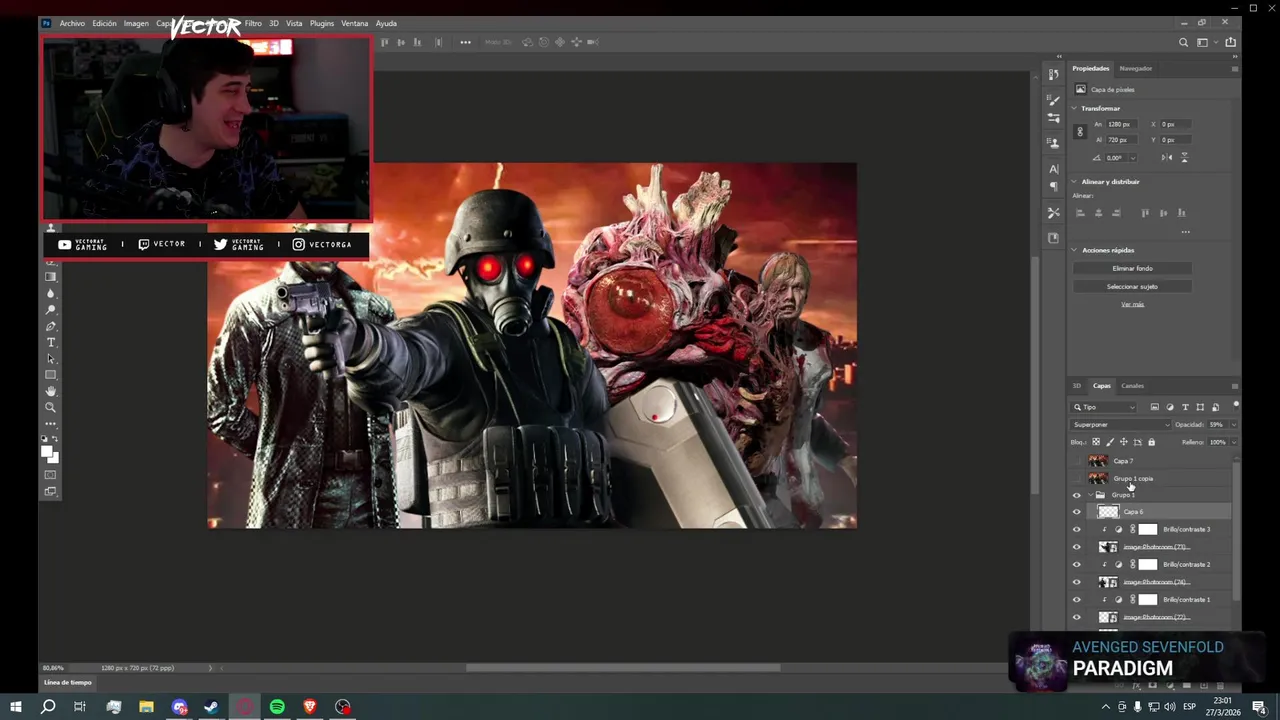This screenshot has height=720, width=1280.
Task: Hide the Capa 6 layer
Action: 1077,512
